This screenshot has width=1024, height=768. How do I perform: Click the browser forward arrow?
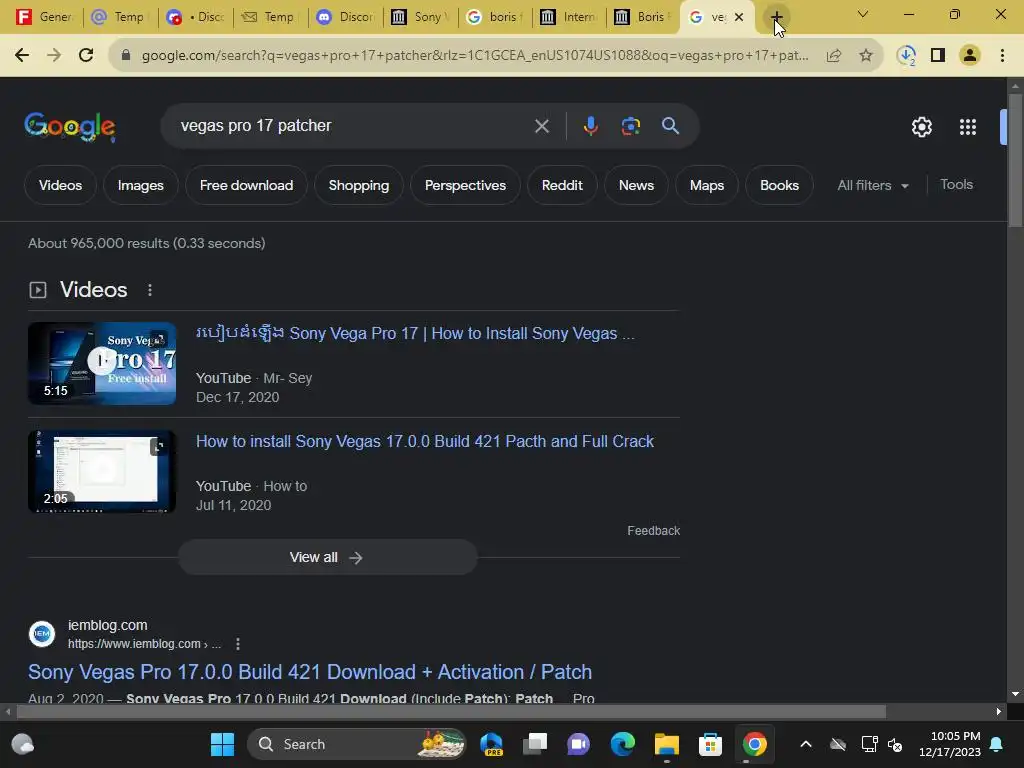tap(54, 56)
